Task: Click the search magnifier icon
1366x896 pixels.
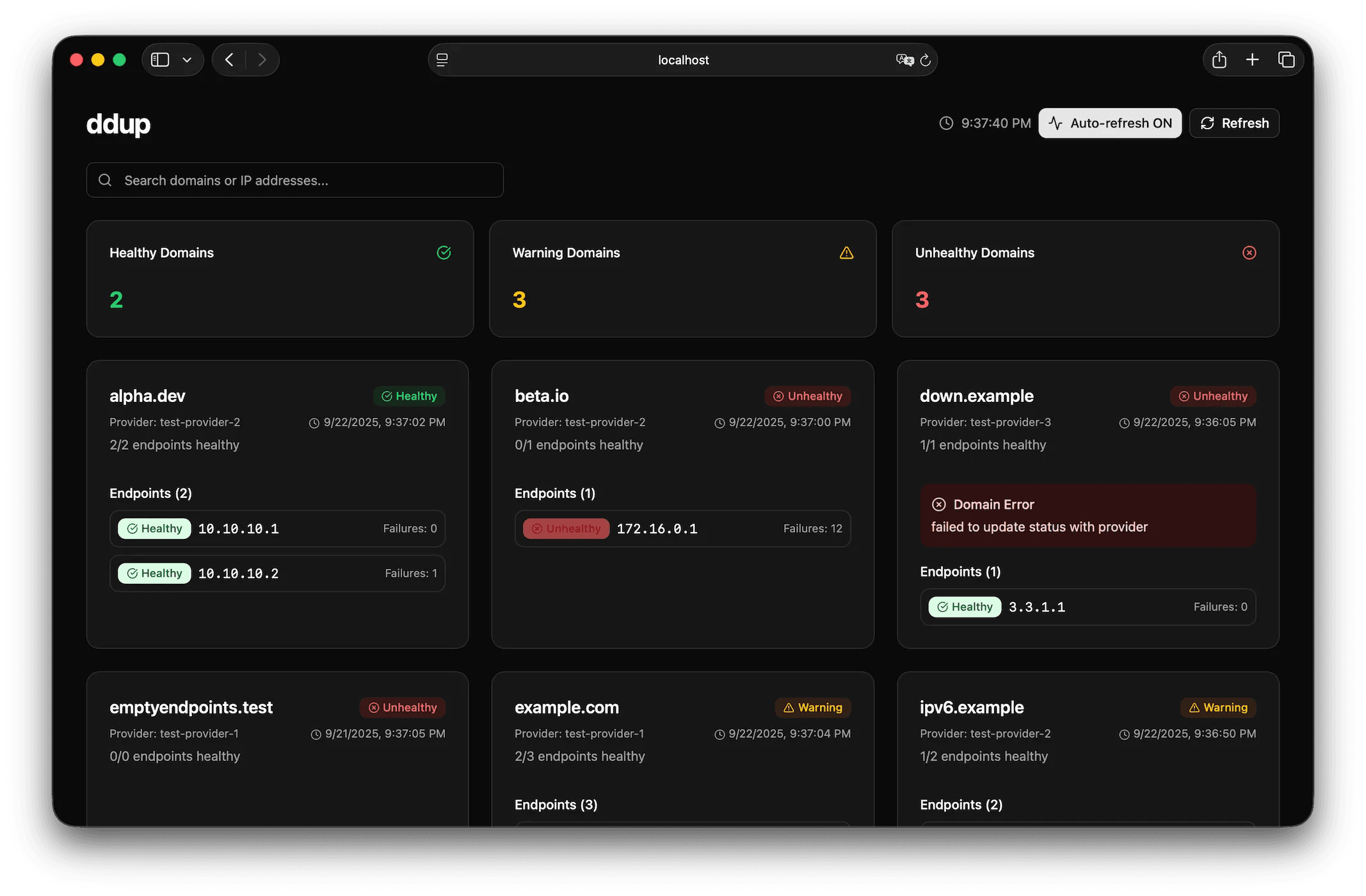Action: click(105, 180)
